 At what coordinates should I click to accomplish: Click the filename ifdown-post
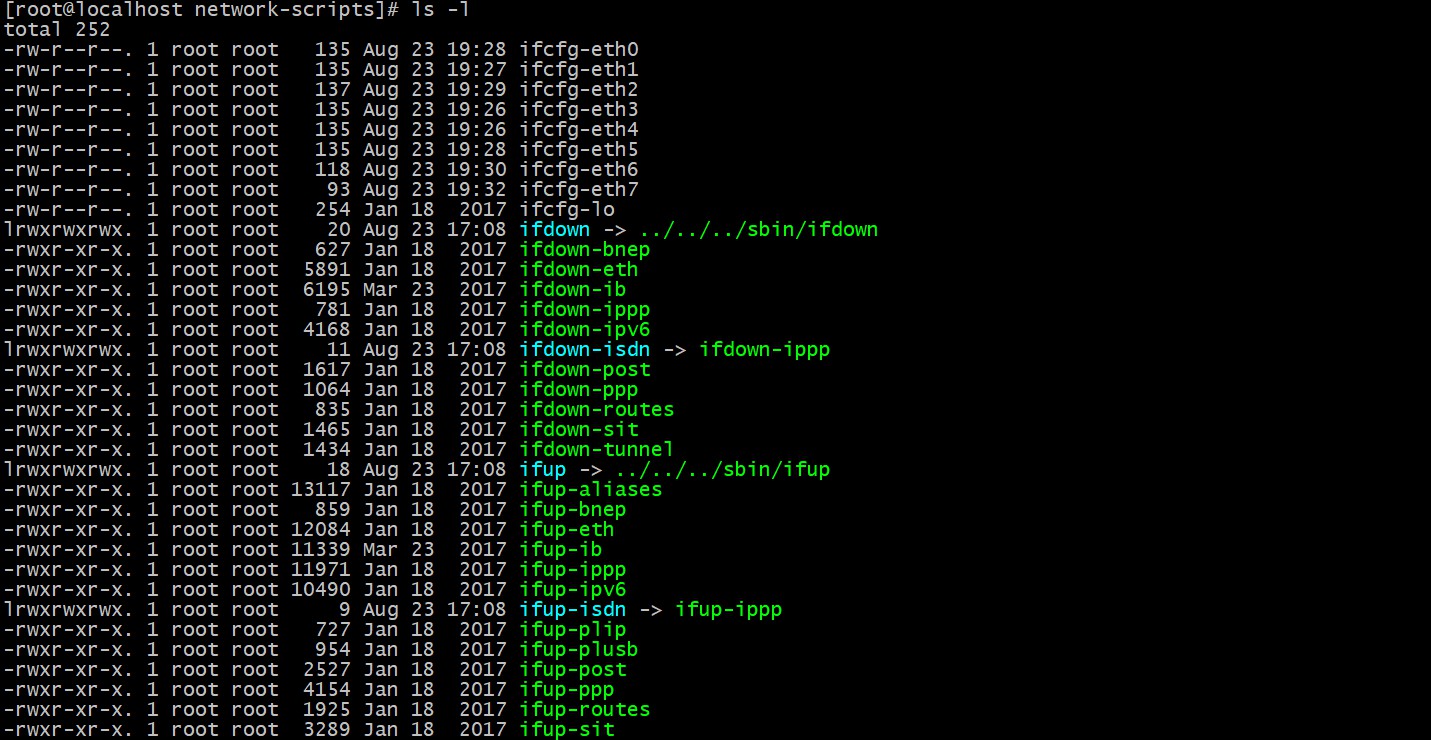pos(585,370)
